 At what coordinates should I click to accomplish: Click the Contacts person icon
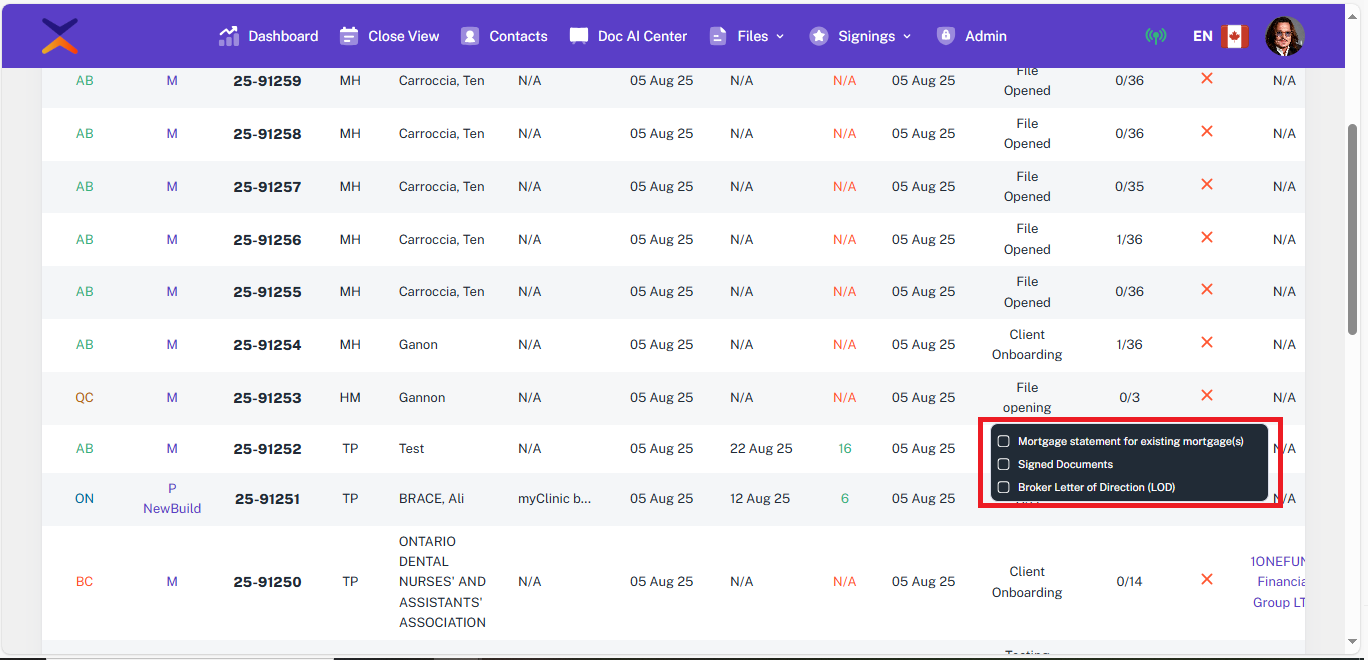coord(470,36)
